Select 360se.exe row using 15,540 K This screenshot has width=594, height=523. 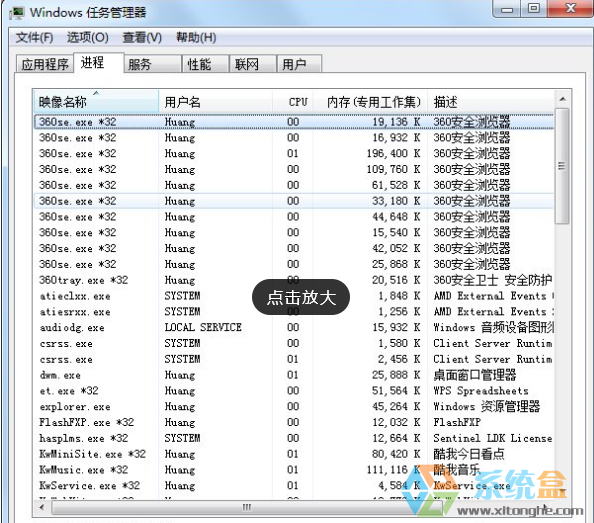(x=294, y=233)
